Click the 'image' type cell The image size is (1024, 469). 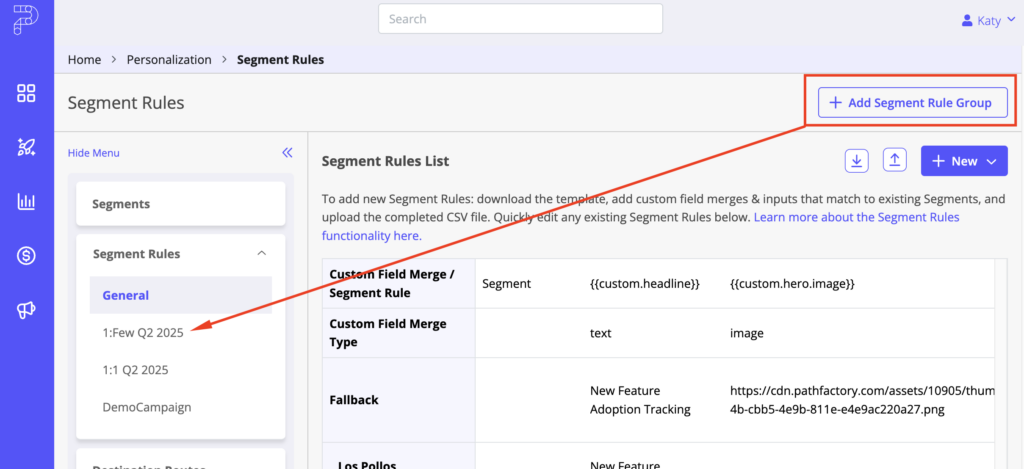746,333
